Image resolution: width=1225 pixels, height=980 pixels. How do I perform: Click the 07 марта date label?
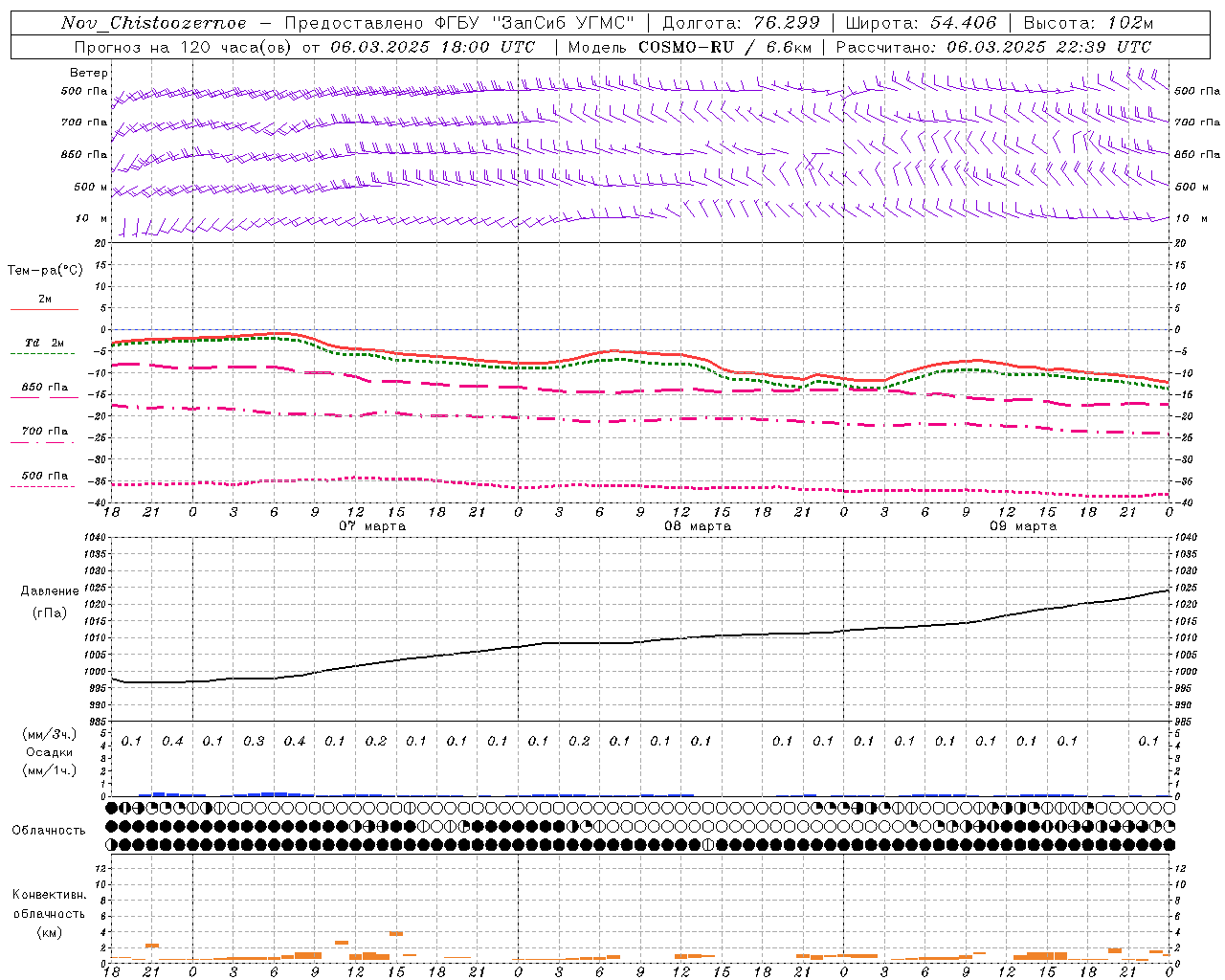click(x=372, y=526)
